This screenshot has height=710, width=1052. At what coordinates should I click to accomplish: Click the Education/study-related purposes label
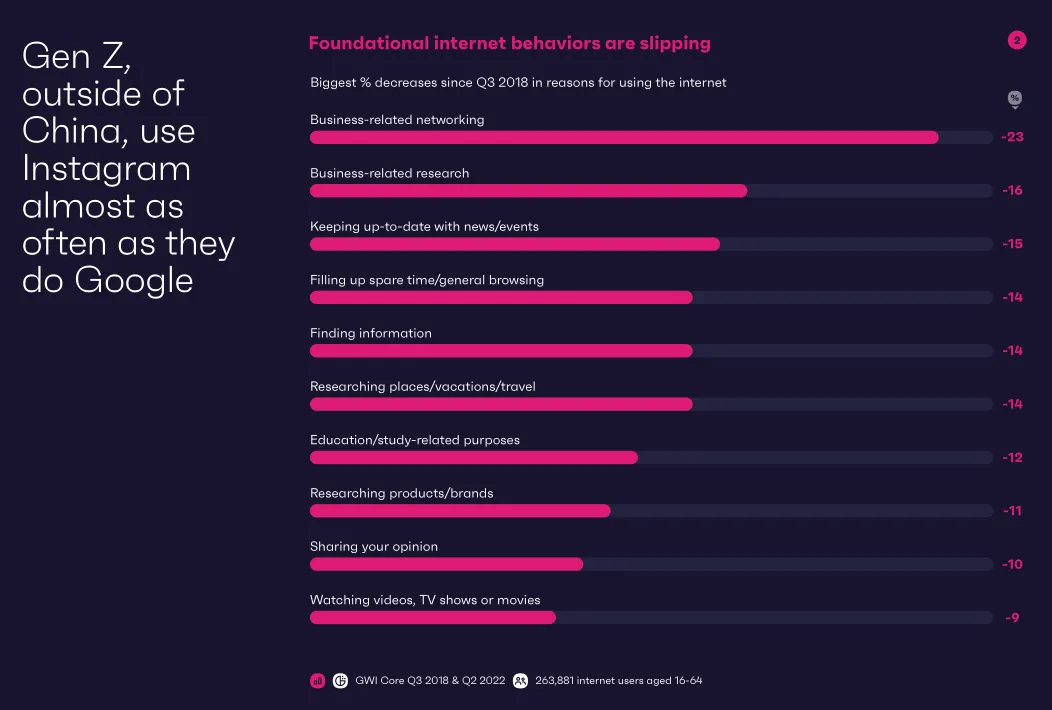coord(415,440)
